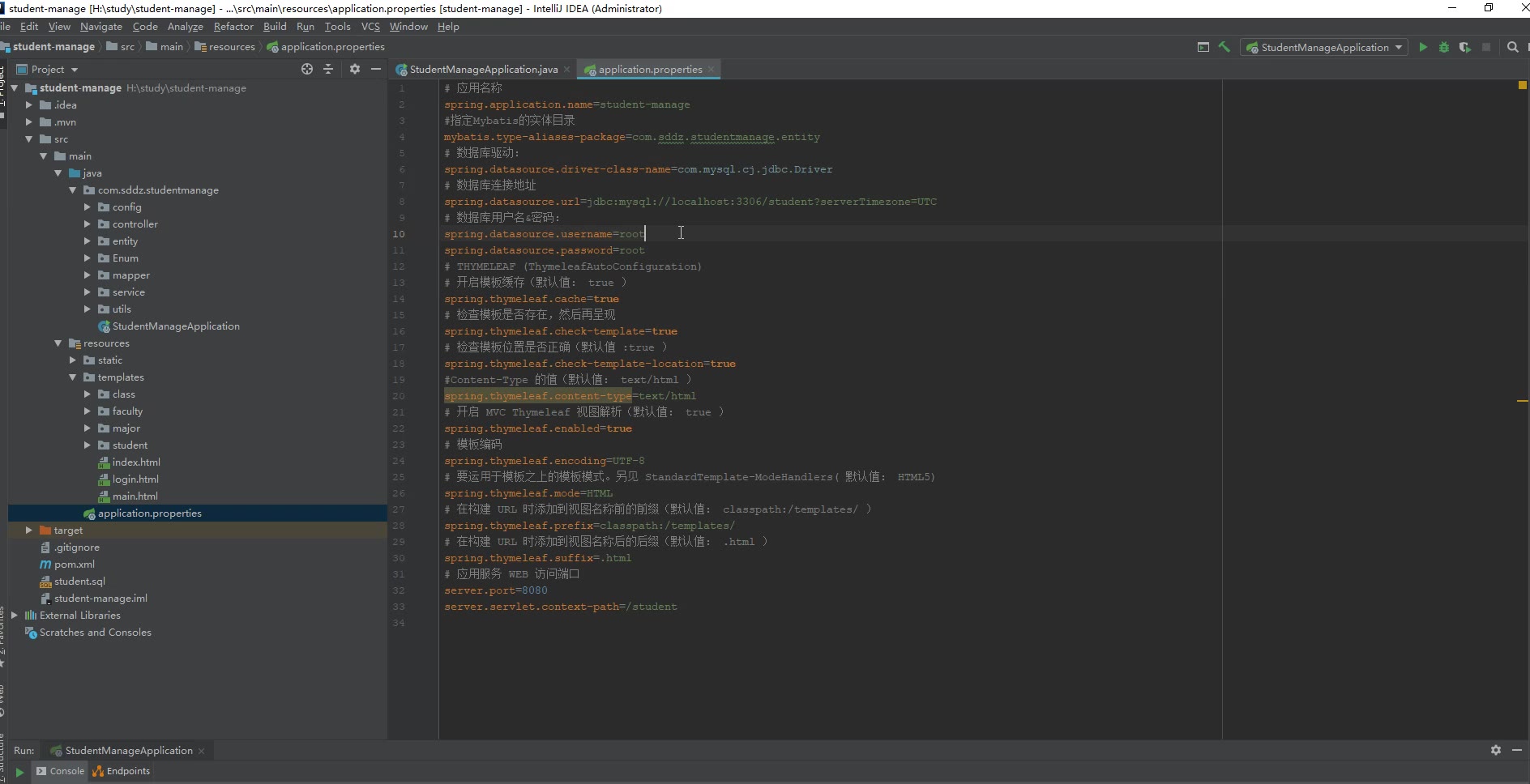Locate current file using crosshair icon
The width and height of the screenshot is (1530, 784).
307,70
